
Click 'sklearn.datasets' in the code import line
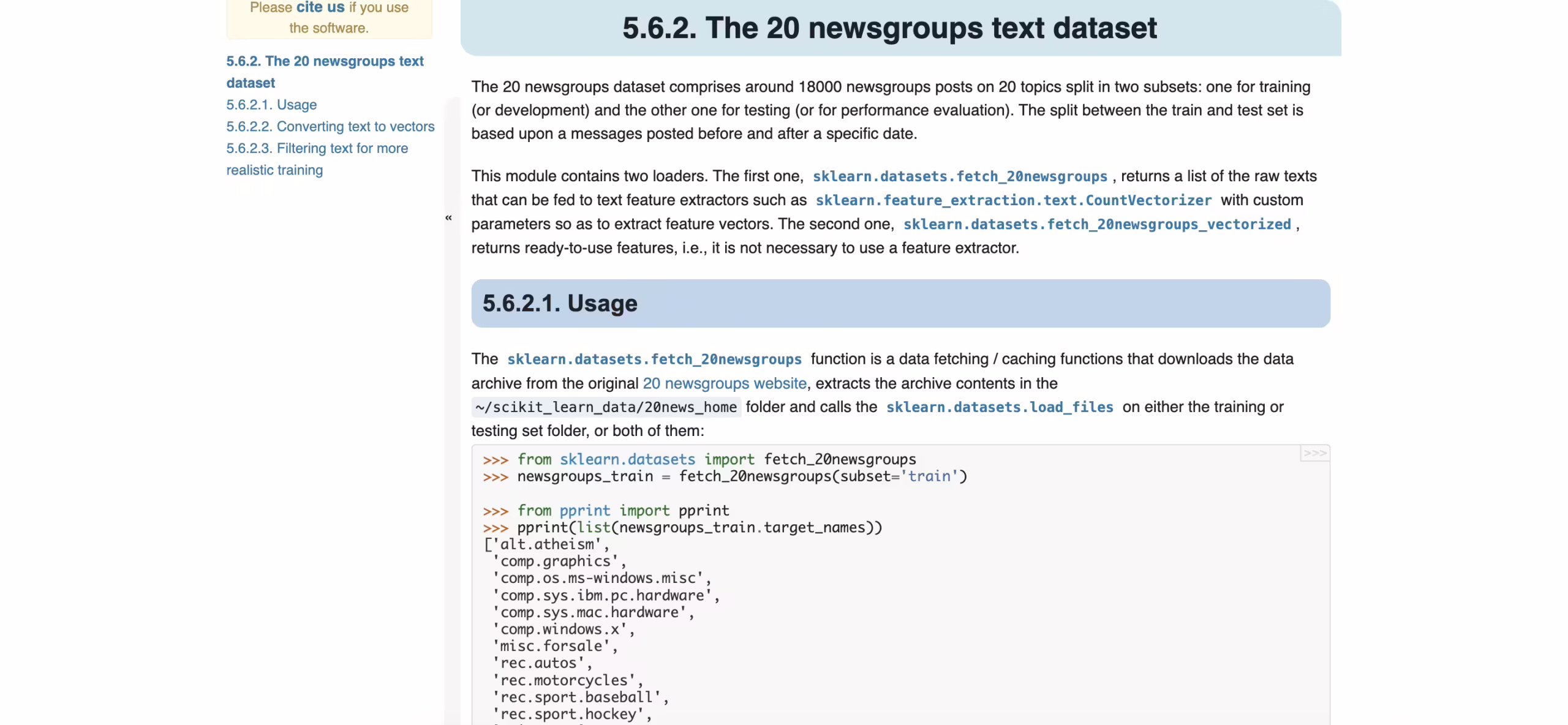(627, 459)
